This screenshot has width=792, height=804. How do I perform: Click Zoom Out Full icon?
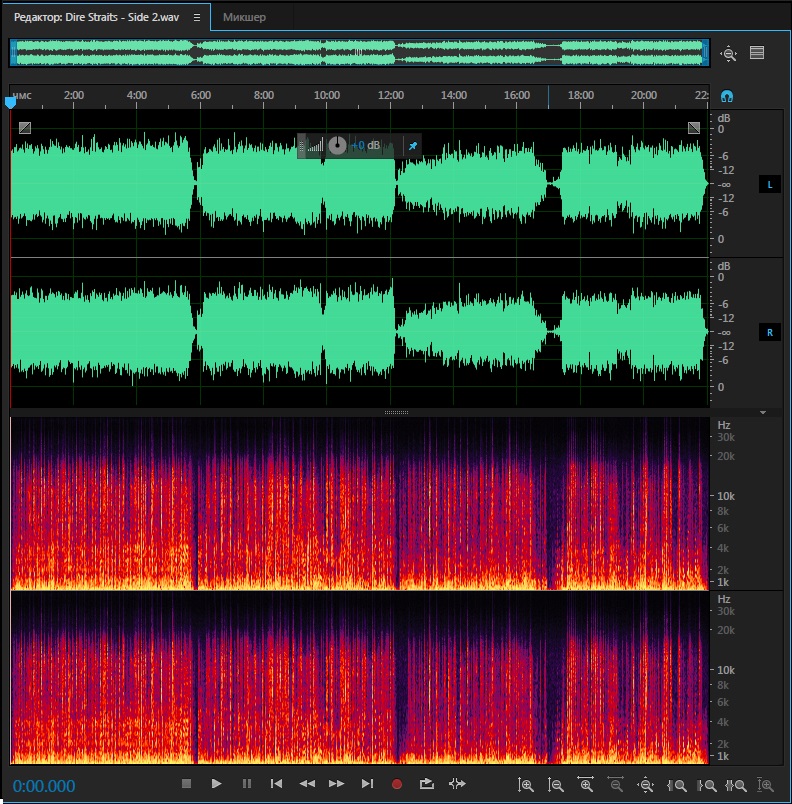click(646, 785)
